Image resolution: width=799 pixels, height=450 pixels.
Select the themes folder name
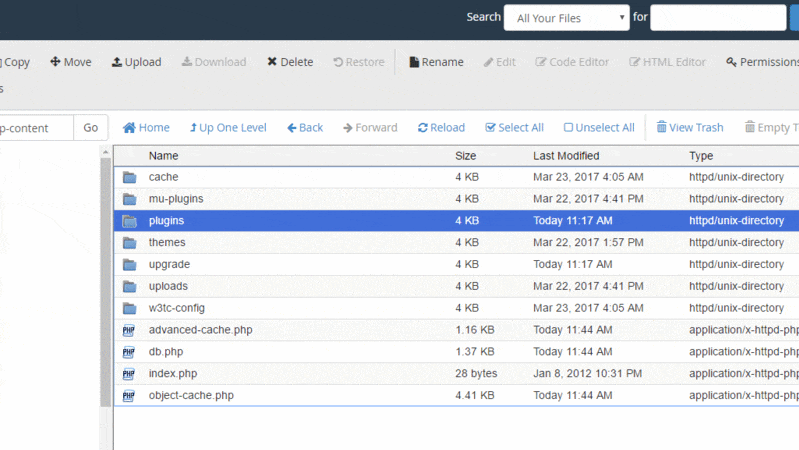167,243
